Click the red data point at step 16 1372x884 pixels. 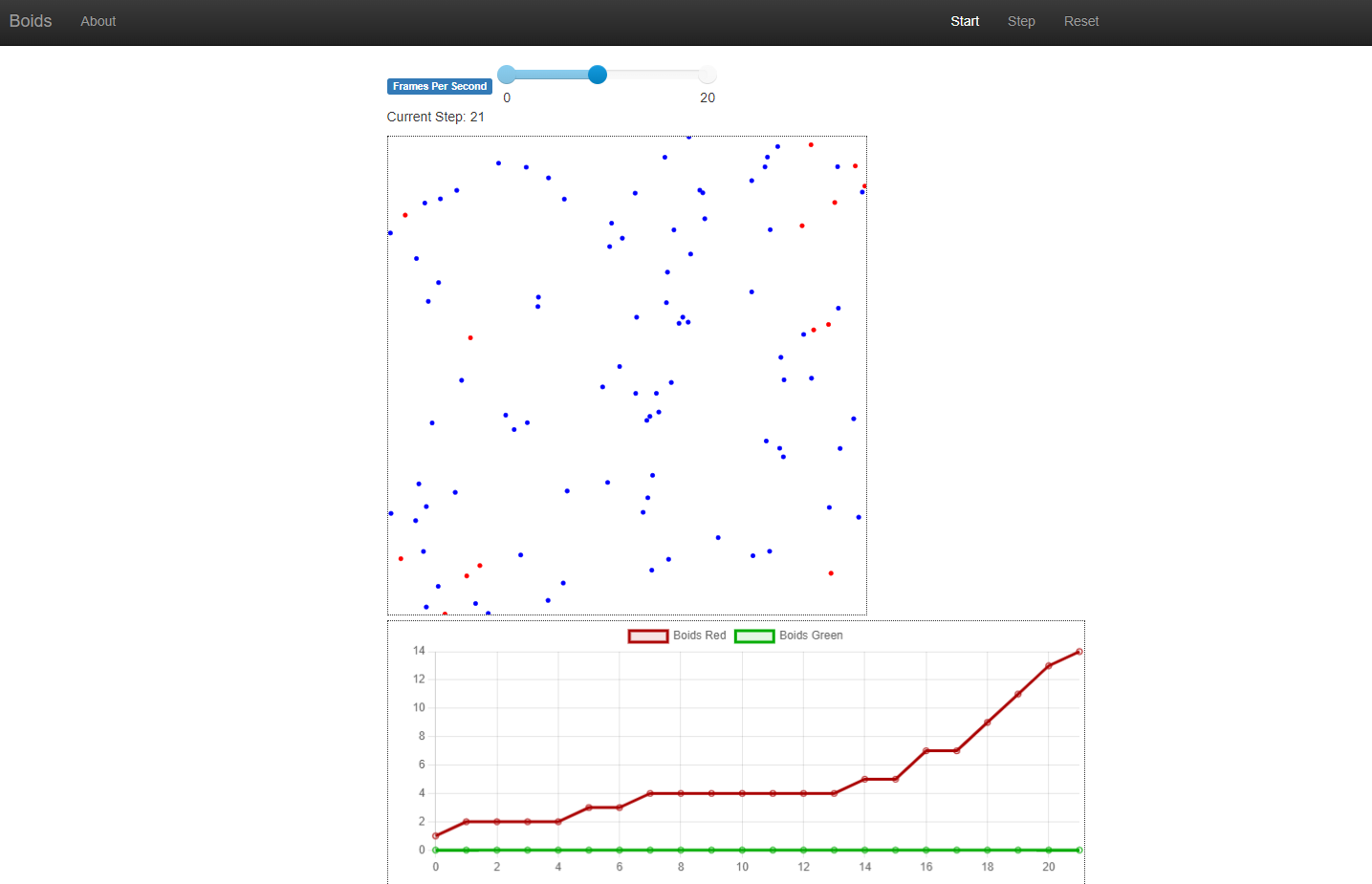pos(926,751)
